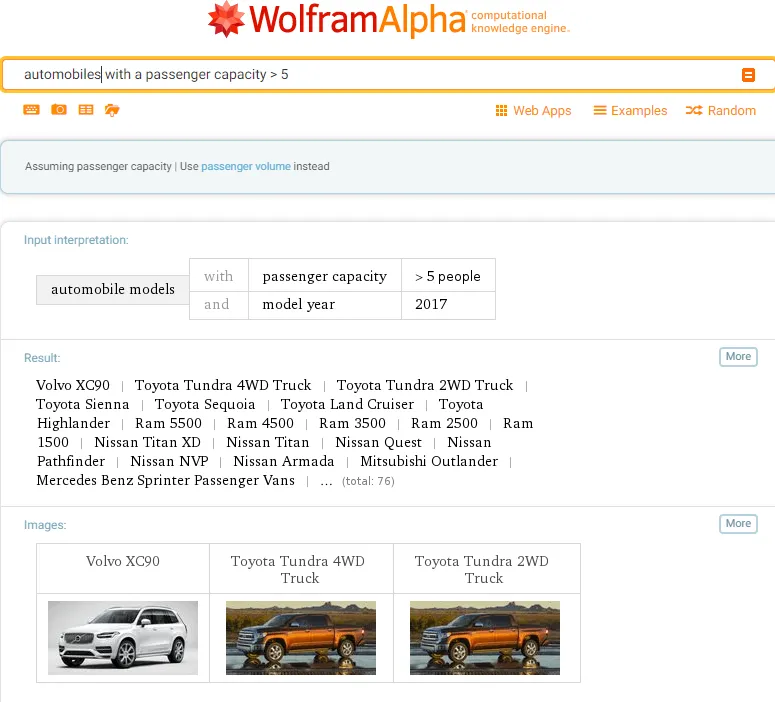Click 'Input interpretation:' heading
The image size is (775, 702).
(x=76, y=240)
